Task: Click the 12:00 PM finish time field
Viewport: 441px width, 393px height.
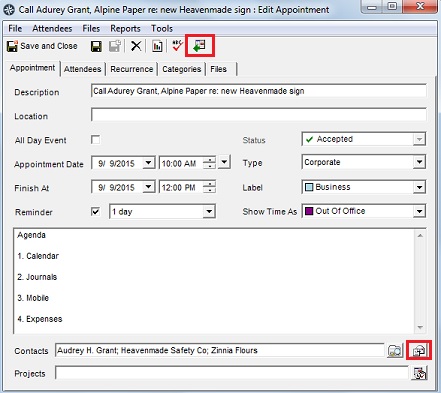Action: [181, 187]
